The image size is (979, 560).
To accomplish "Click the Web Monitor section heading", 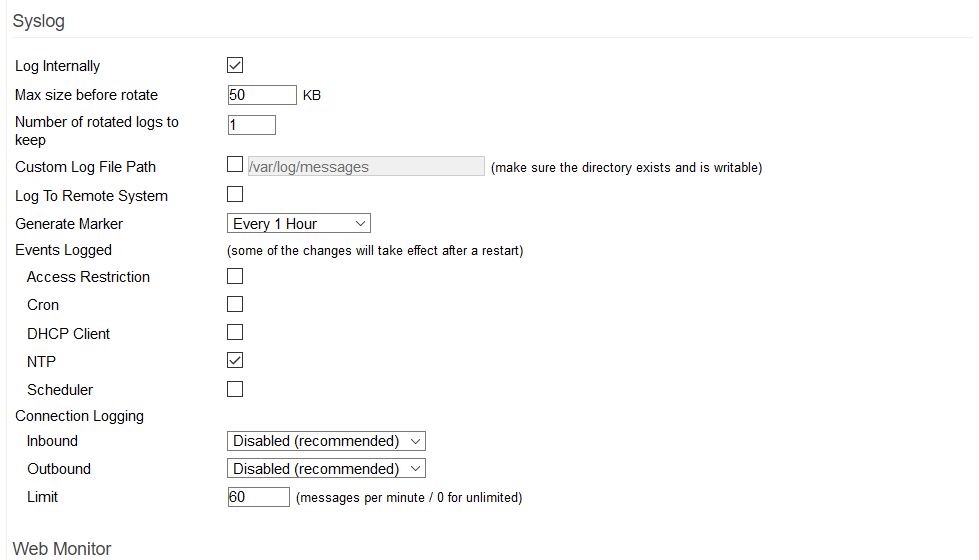I will (x=62, y=549).
